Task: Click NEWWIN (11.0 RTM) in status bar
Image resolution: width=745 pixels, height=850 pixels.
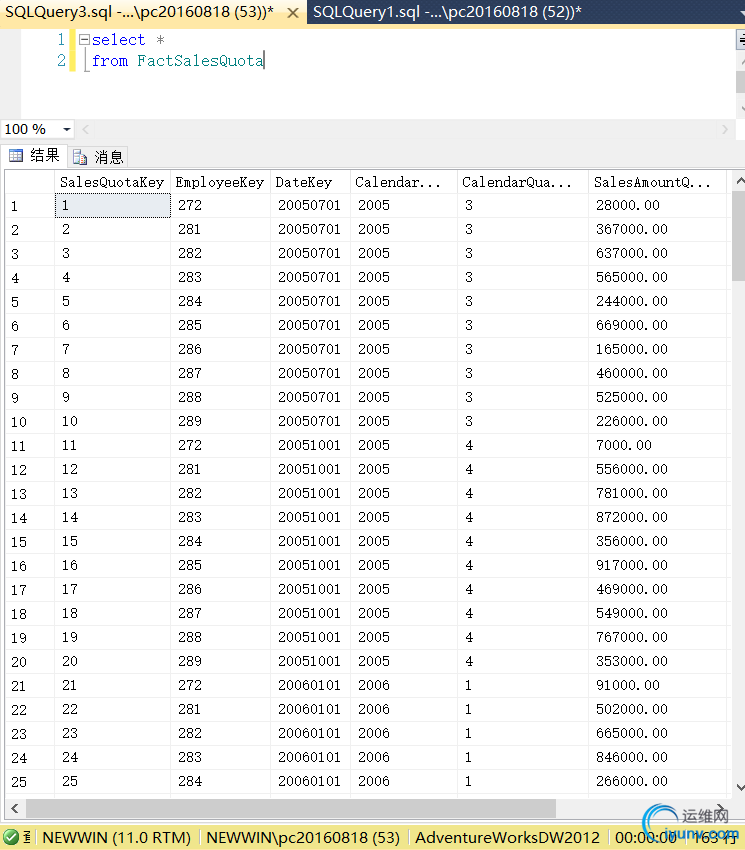Action: pyautogui.click(x=117, y=838)
